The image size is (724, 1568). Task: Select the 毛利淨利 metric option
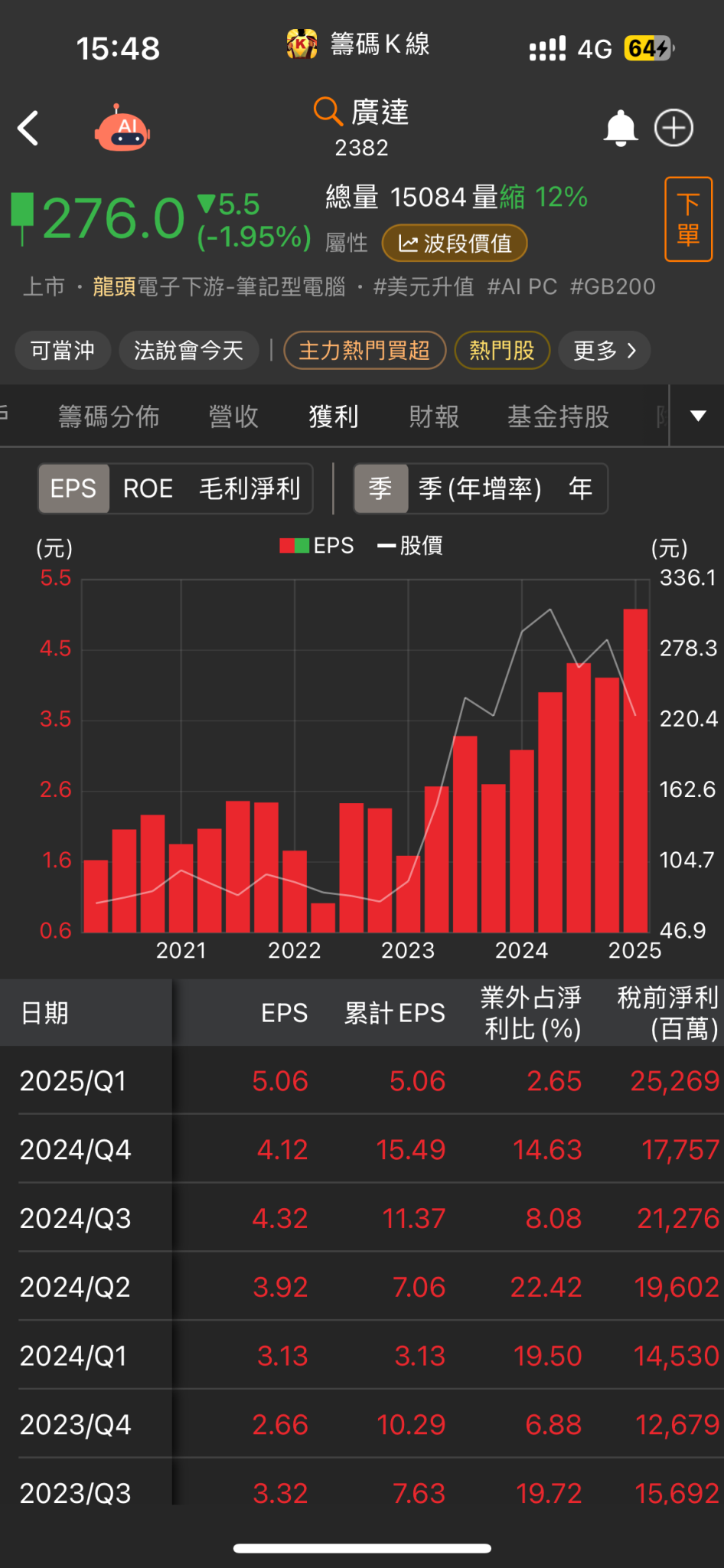[249, 488]
